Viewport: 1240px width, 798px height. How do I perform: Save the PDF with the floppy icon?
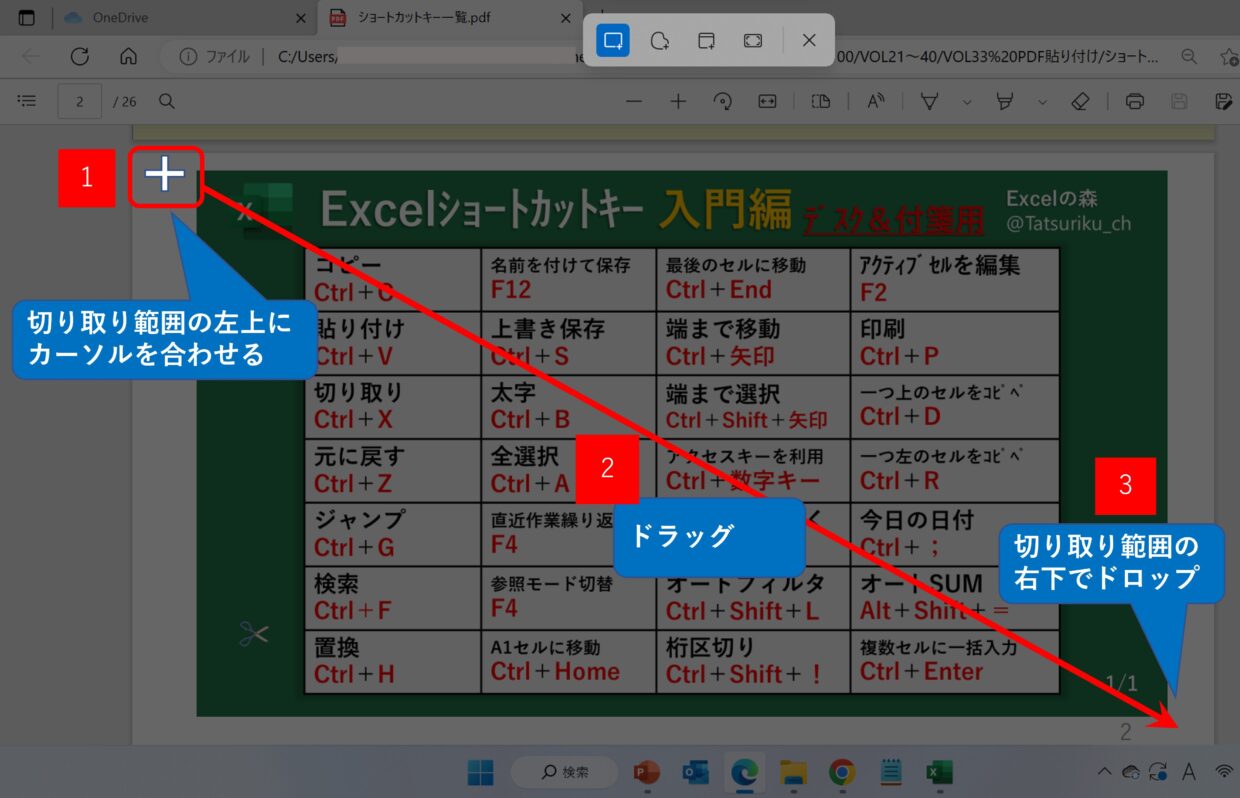point(1179,101)
